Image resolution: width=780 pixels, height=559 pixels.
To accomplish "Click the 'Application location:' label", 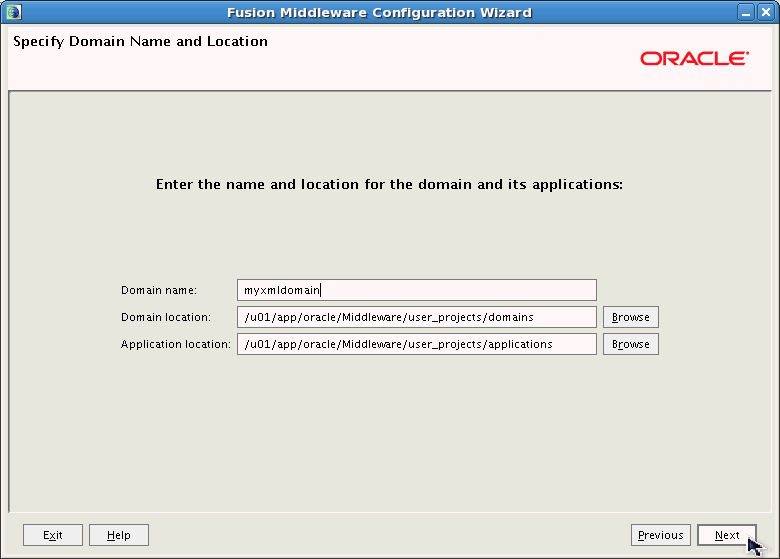I will pyautogui.click(x=176, y=344).
